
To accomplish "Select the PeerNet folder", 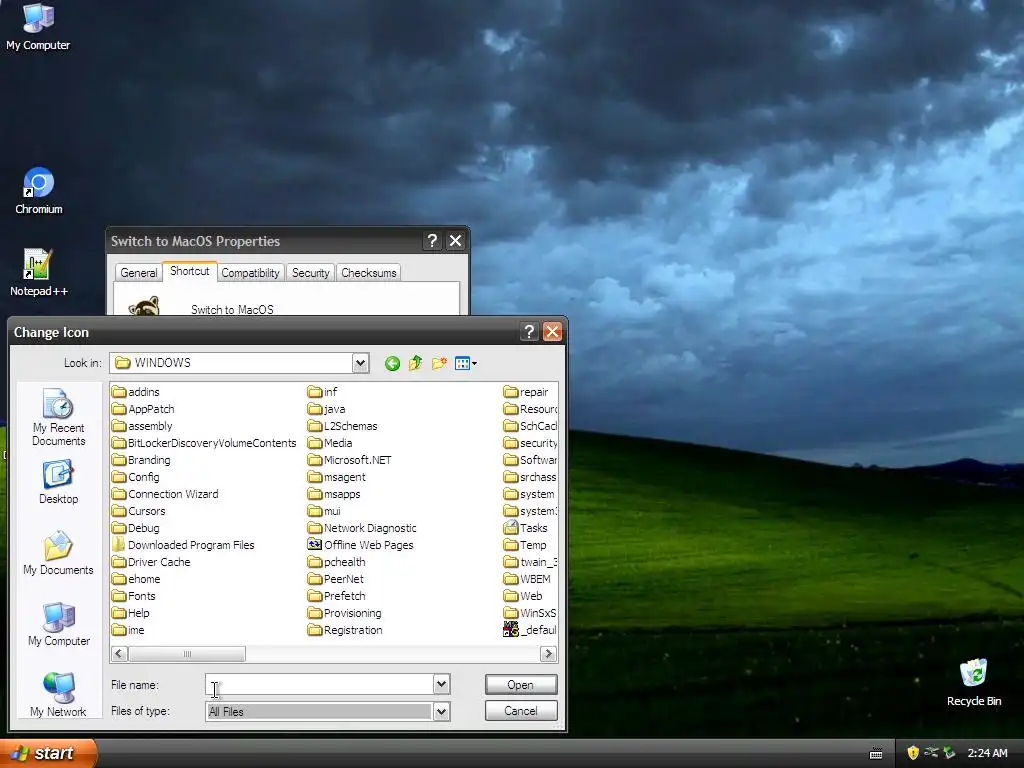I will point(336,579).
